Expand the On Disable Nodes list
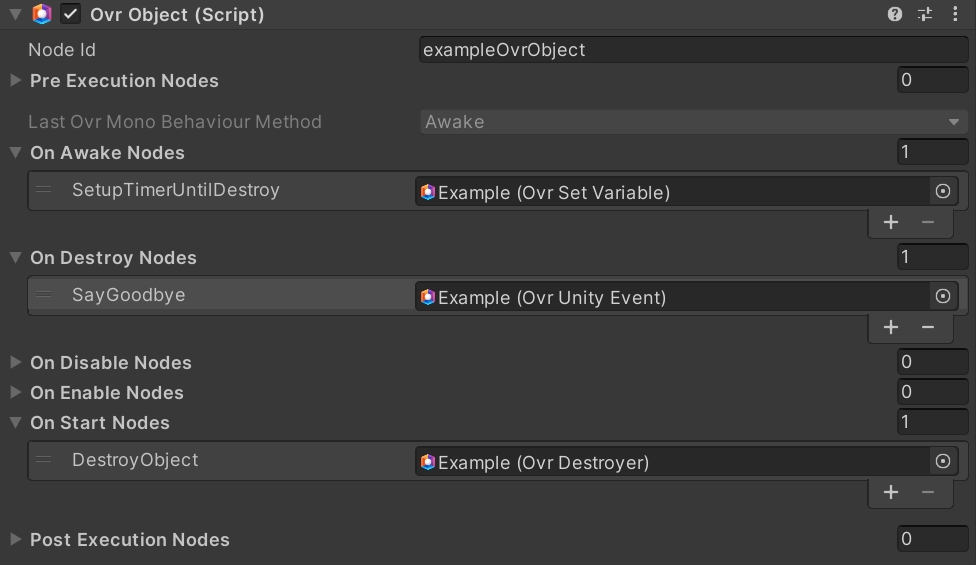 point(15,362)
